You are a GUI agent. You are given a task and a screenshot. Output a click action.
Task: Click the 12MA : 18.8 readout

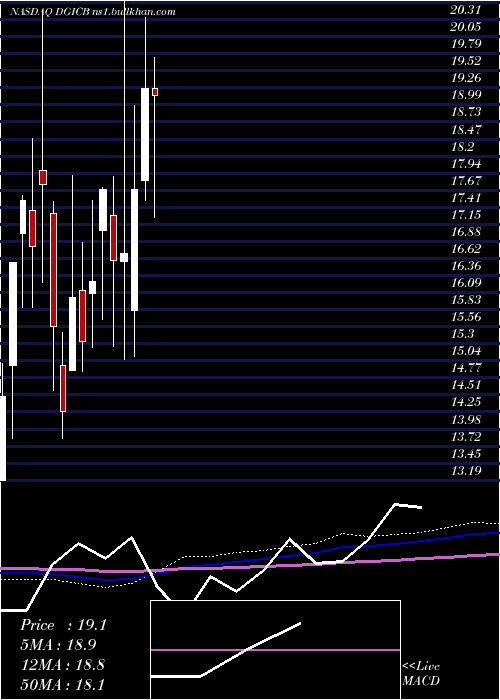tap(63, 664)
